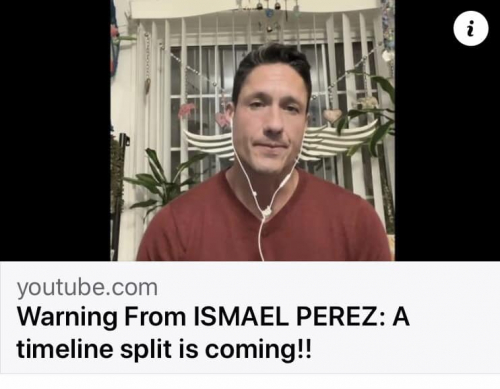The height and width of the screenshot is (389, 500).
Task: Click the black bar beneath the info icon
Action: pyautogui.click(x=447, y=153)
